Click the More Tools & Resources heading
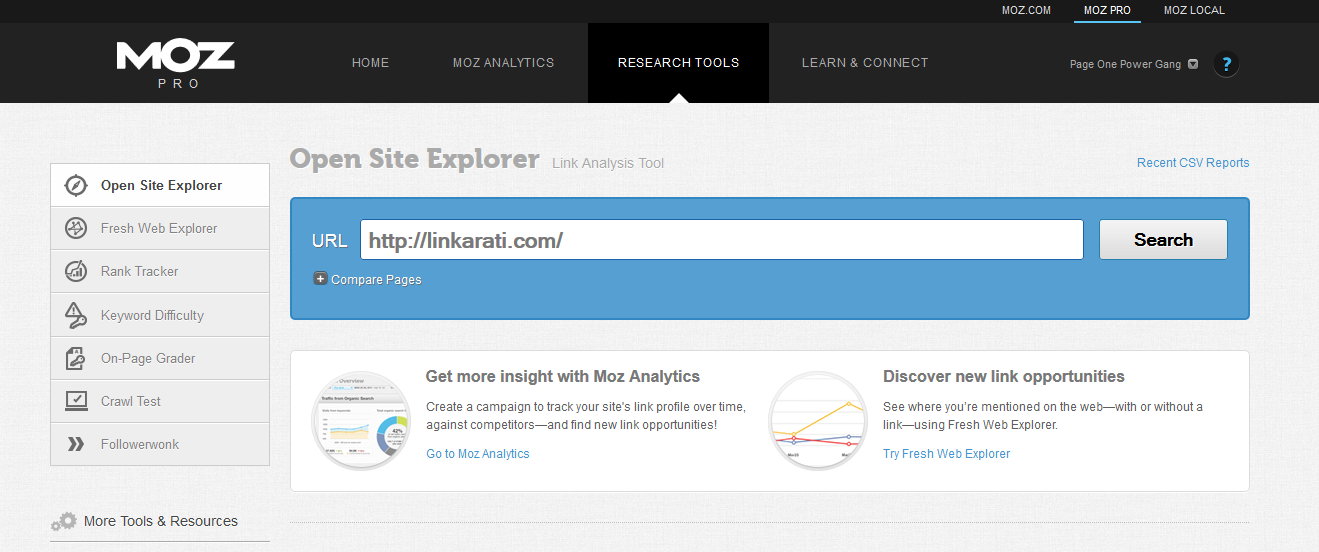This screenshot has width=1319, height=552. click(x=161, y=521)
